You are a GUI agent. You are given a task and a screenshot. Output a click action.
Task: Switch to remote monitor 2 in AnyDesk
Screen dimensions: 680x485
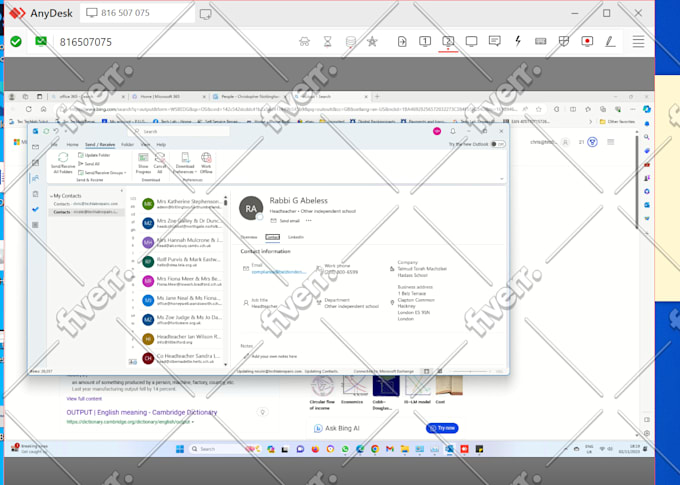[x=448, y=41]
